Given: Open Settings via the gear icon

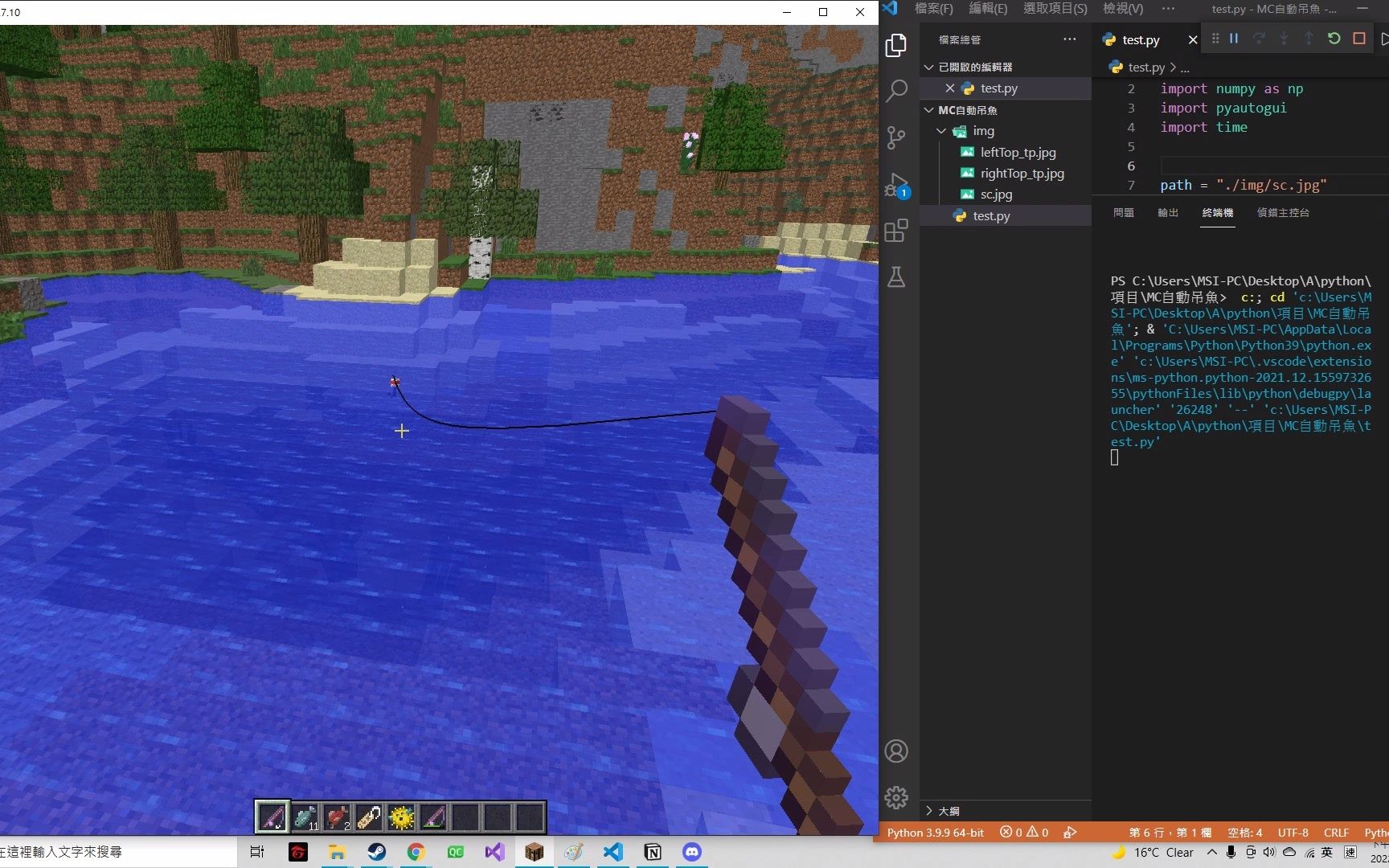Looking at the screenshot, I should (x=897, y=797).
